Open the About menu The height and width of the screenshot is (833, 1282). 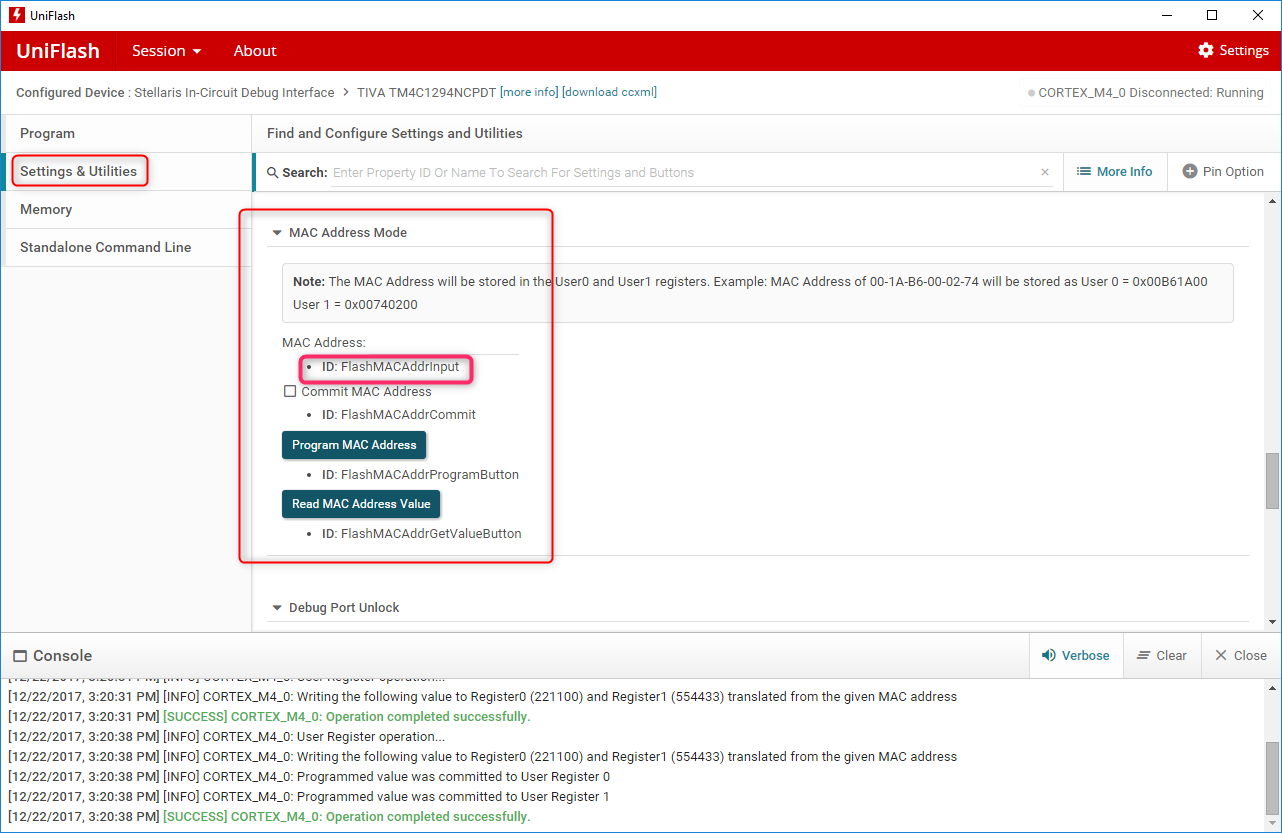coord(255,51)
